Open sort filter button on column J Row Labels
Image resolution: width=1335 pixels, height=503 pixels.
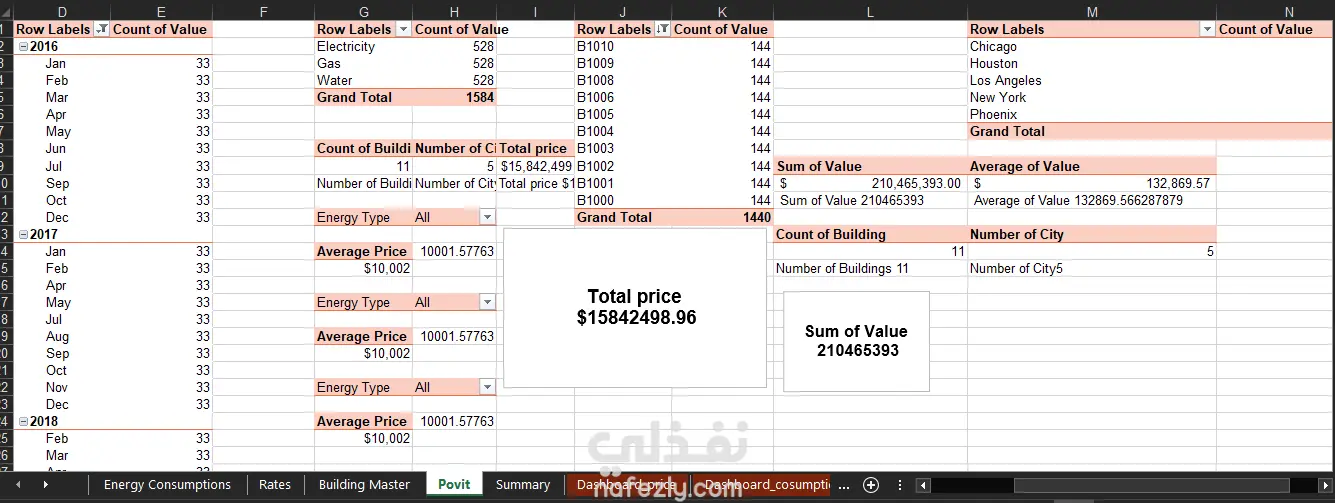tap(662, 29)
